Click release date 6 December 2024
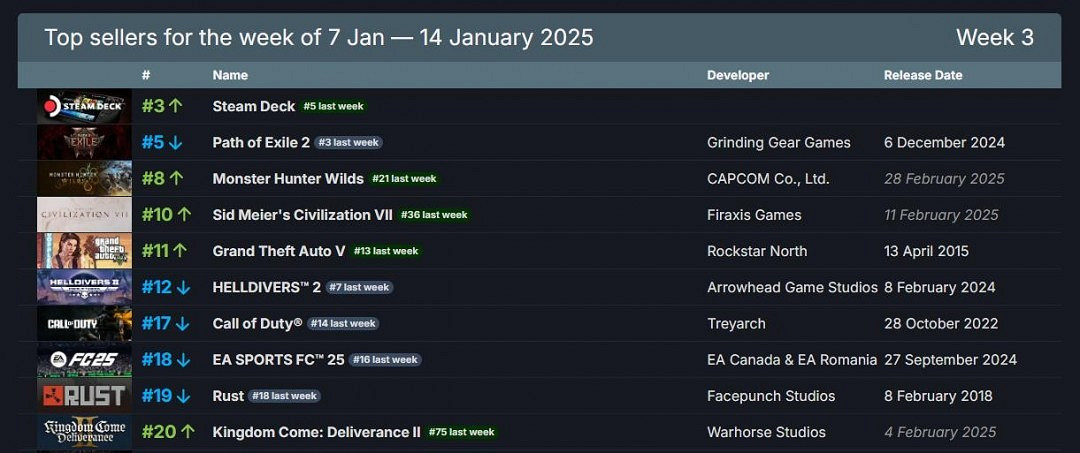 tap(944, 143)
